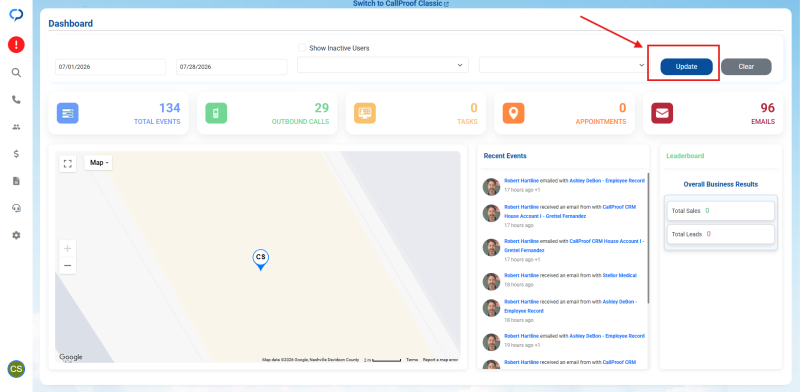Click the Tasks yellow monitor icon
Screen dimensions: 800x392
(365, 113)
